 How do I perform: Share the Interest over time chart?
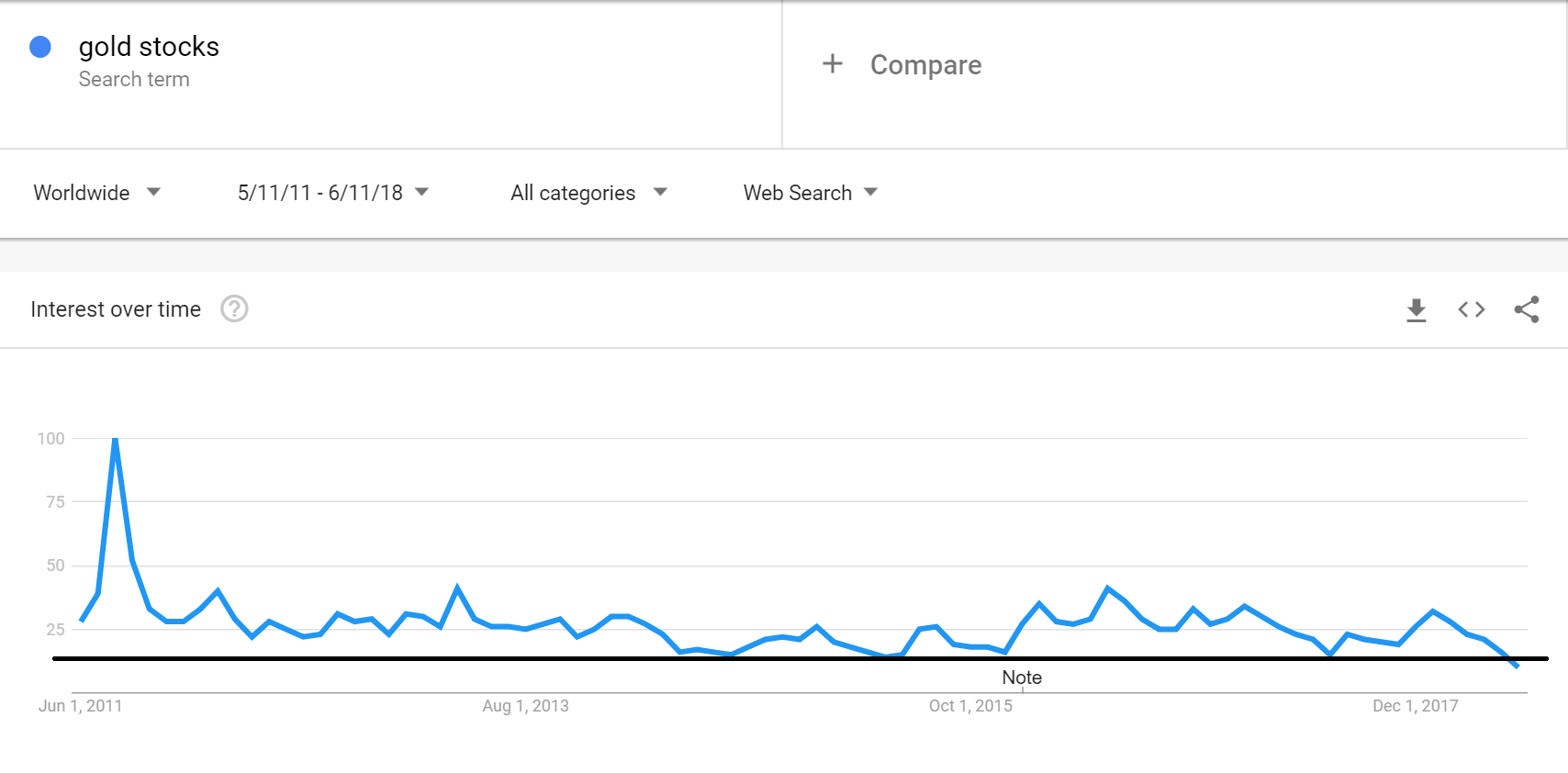click(1527, 309)
